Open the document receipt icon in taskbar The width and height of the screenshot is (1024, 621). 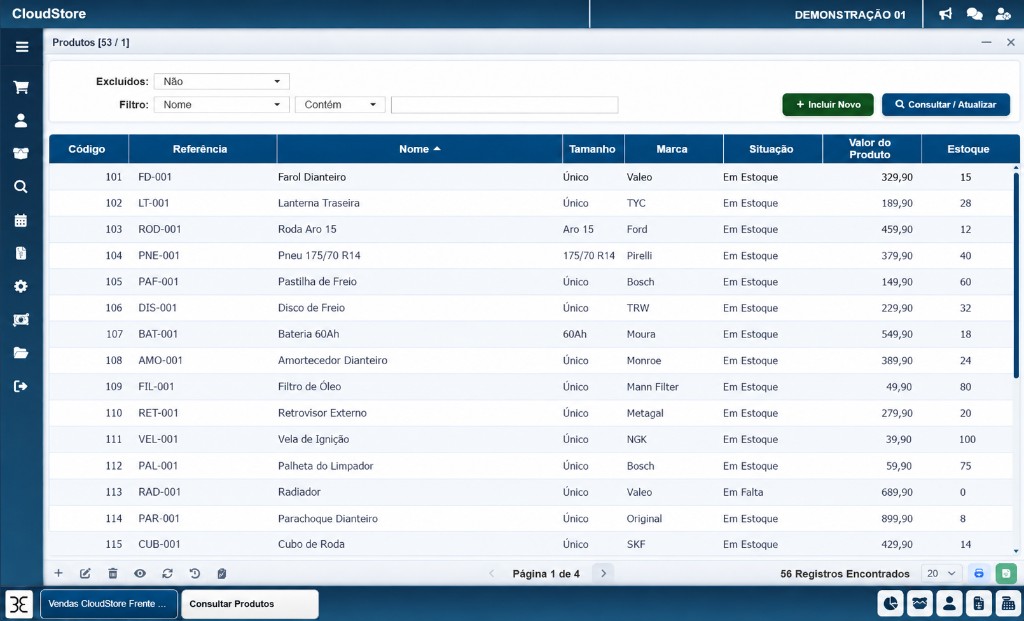point(979,603)
